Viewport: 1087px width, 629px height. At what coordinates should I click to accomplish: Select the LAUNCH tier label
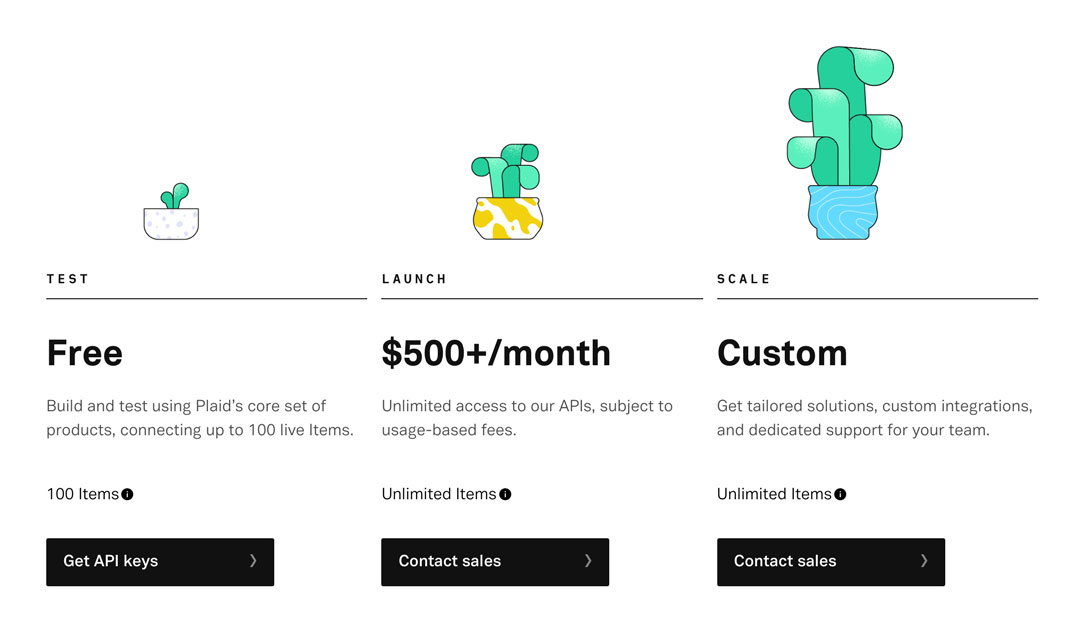[x=414, y=279]
